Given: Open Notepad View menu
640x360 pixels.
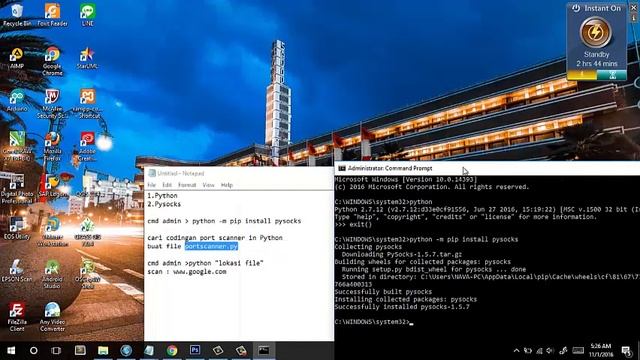Looking at the screenshot, I should click(208, 185).
